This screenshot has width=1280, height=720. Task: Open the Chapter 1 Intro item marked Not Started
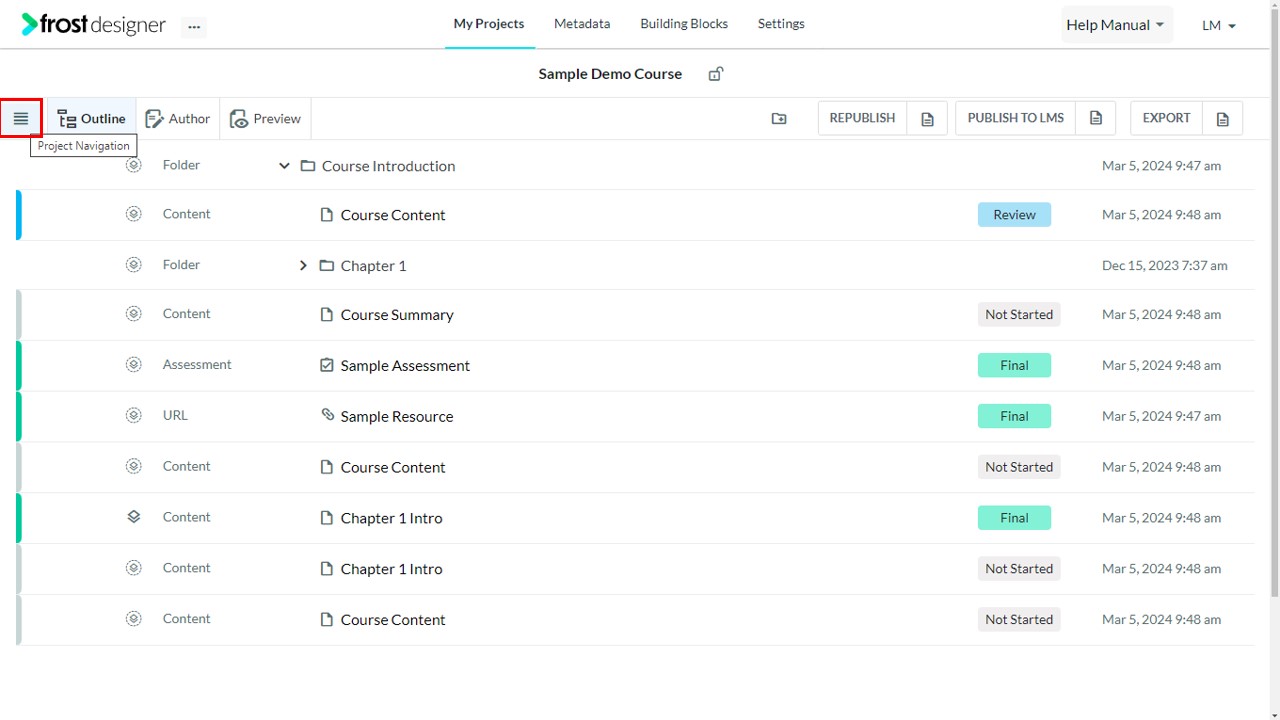click(391, 569)
